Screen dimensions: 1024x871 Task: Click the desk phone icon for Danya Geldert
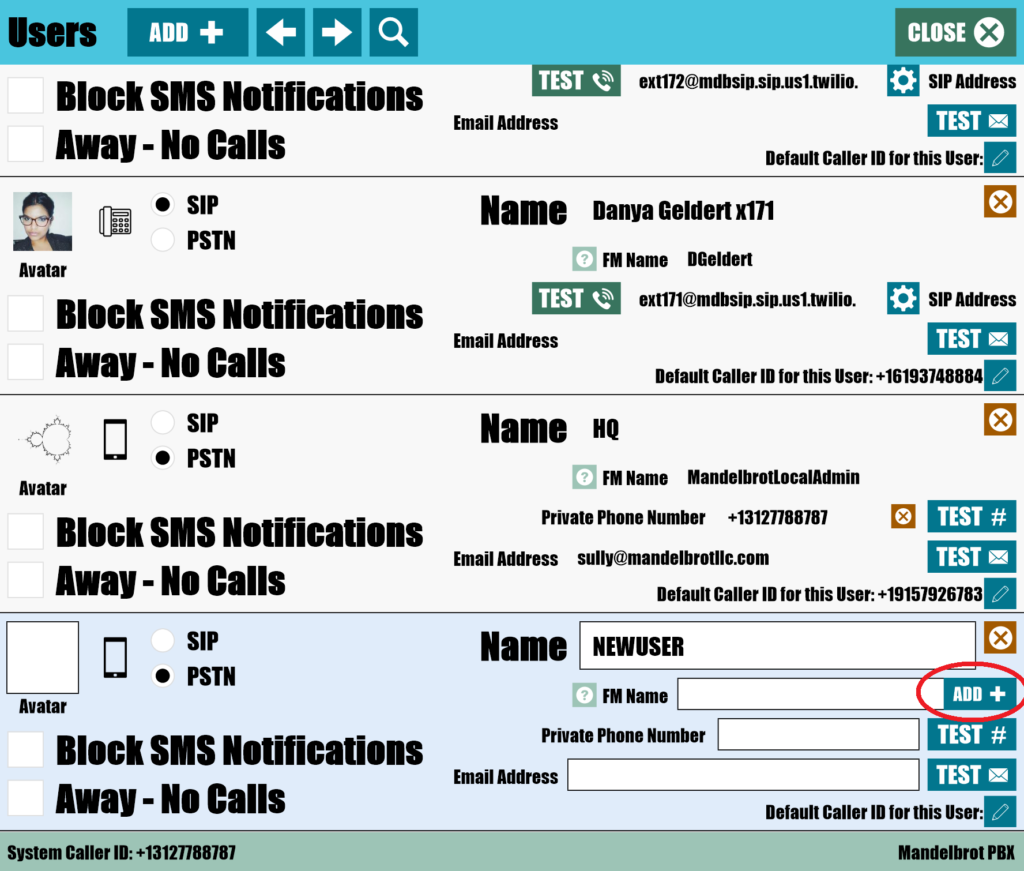115,221
